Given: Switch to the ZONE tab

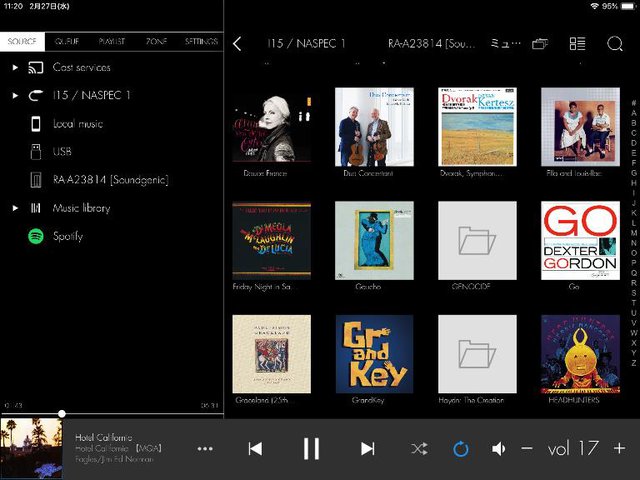Looking at the screenshot, I should pyautogui.click(x=156, y=42).
